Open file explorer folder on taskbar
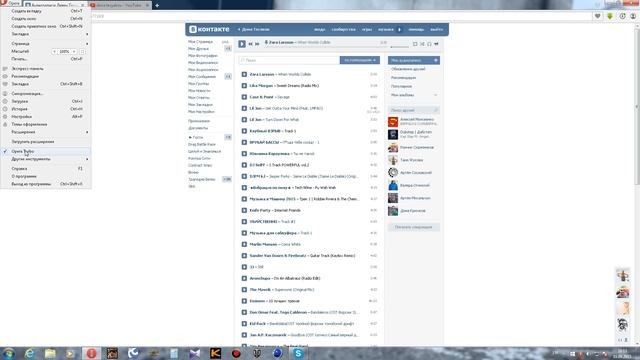 [x=50, y=353]
